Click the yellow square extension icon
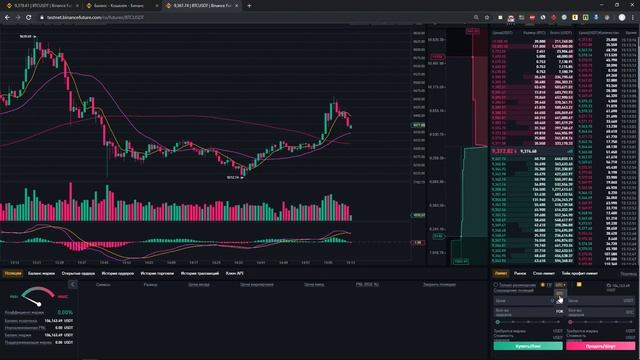 [575, 18]
